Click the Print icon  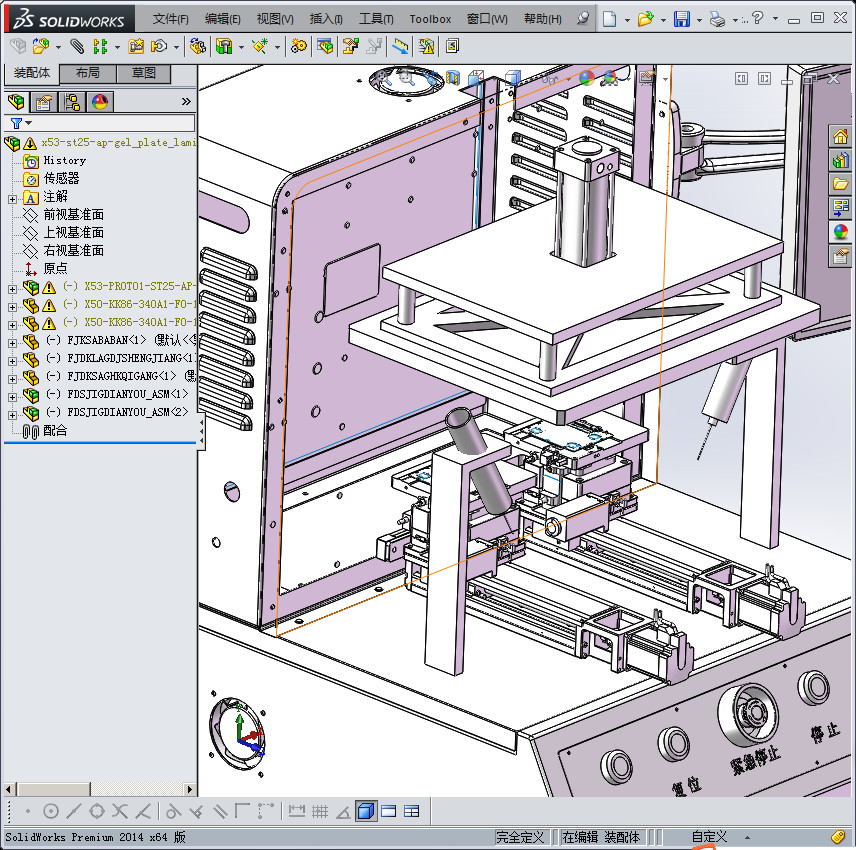click(x=717, y=18)
